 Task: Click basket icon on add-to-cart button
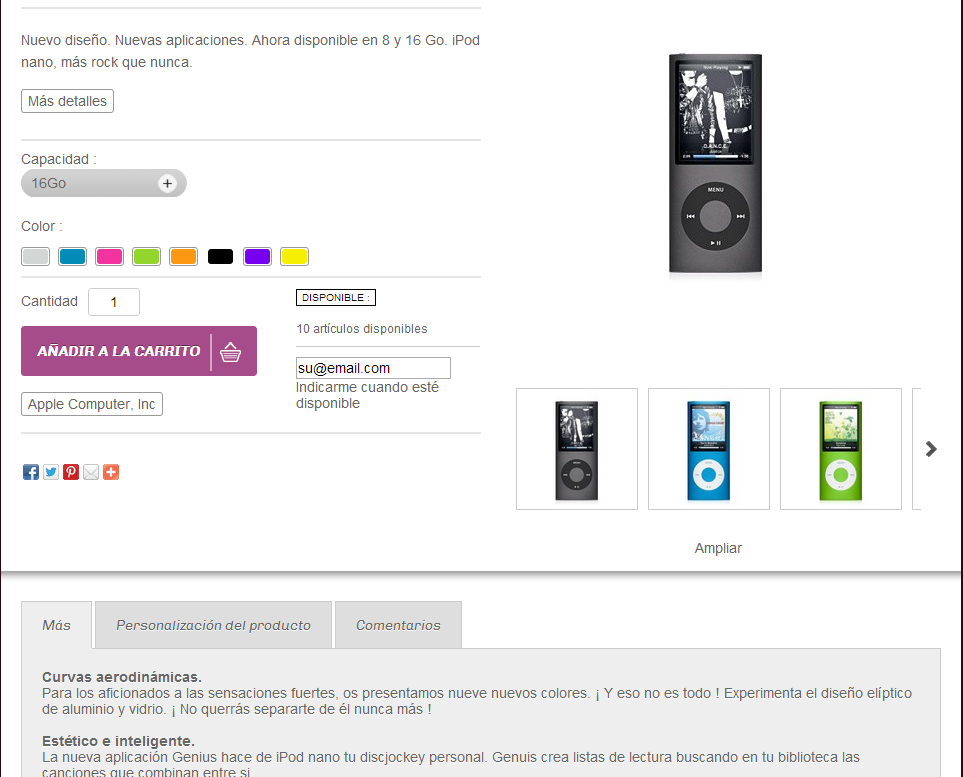click(x=230, y=352)
